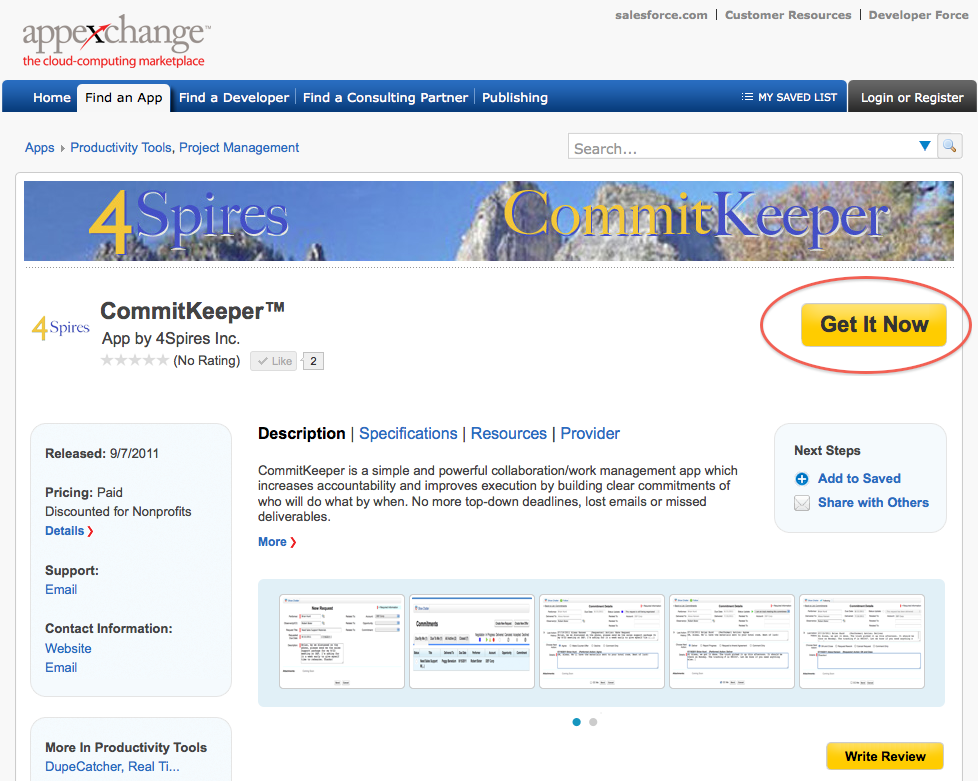Toggle the Like button for CommitKeeper

273,360
